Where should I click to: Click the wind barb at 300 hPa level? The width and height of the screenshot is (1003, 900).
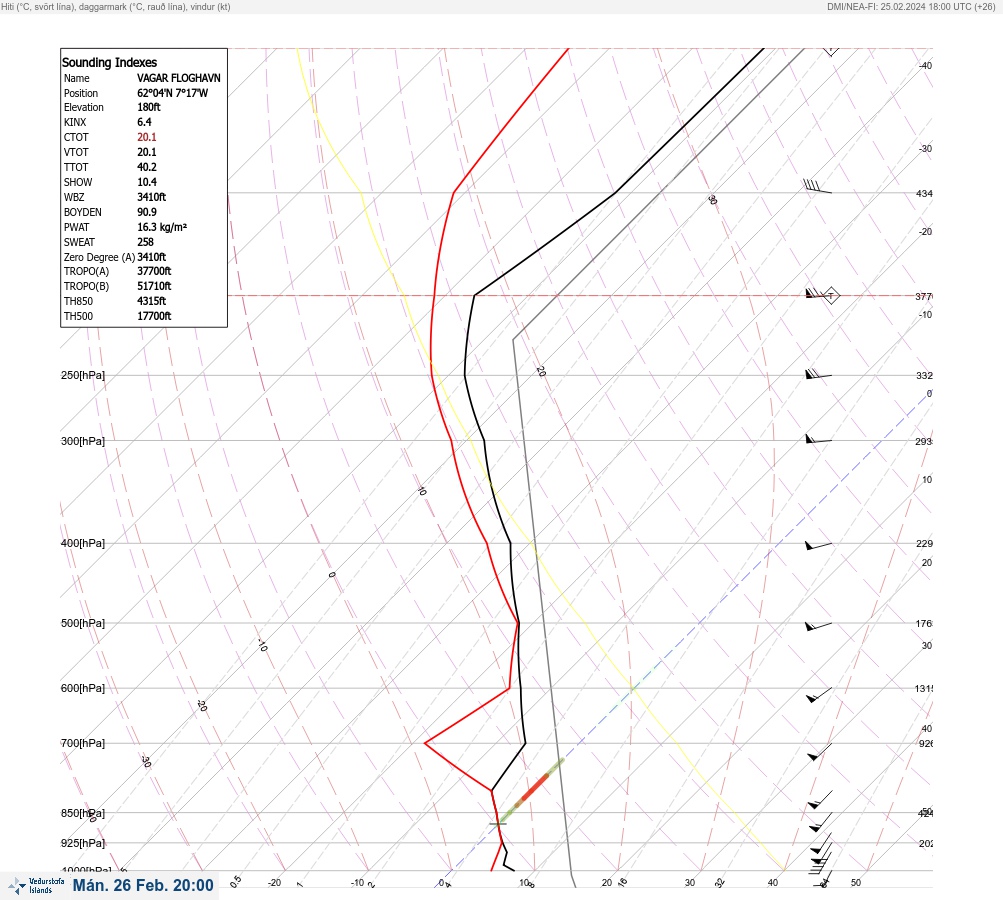coord(818,439)
